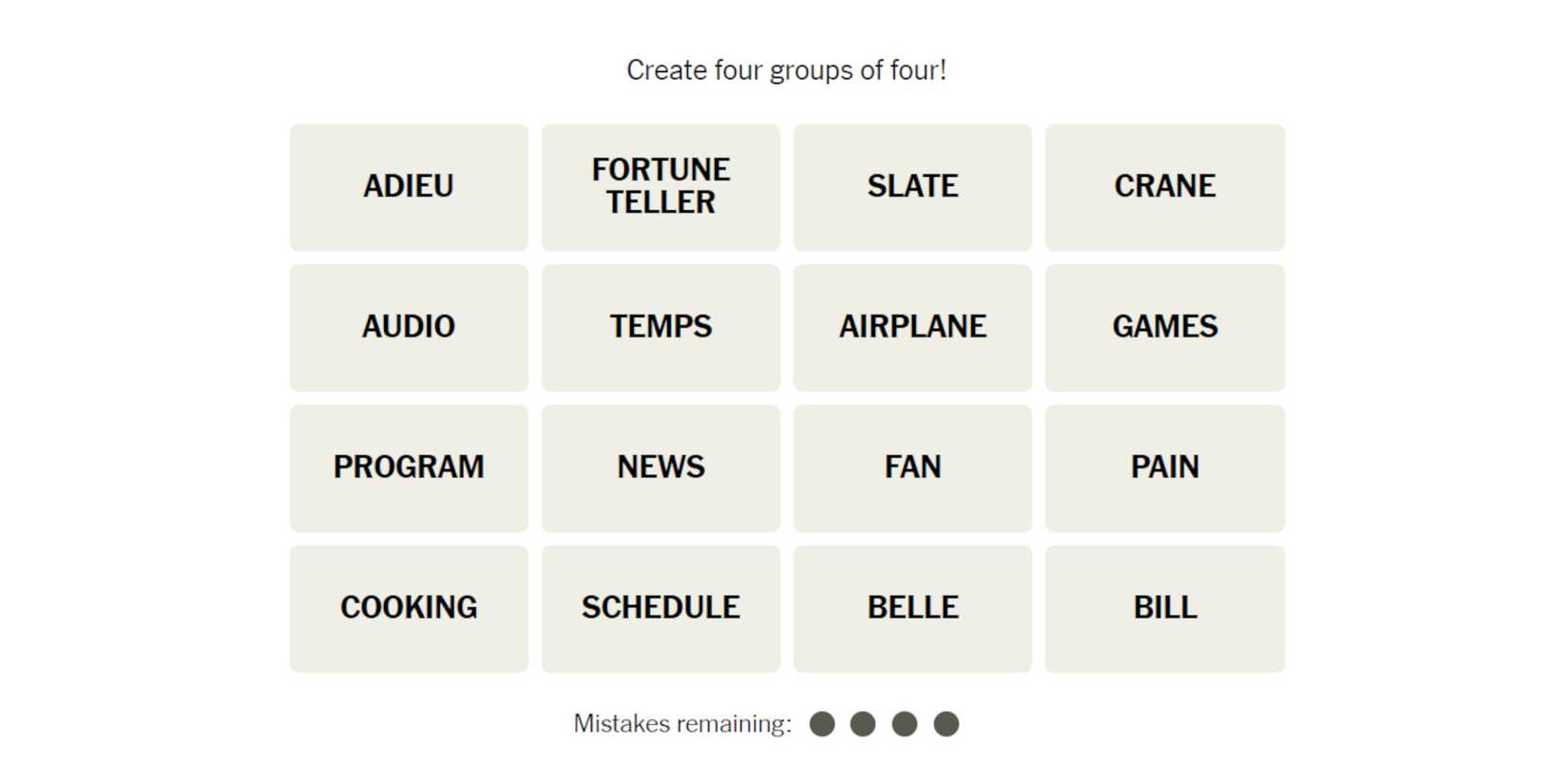Pick the CRANE tile
This screenshot has height=784, width=1568.
1164,187
